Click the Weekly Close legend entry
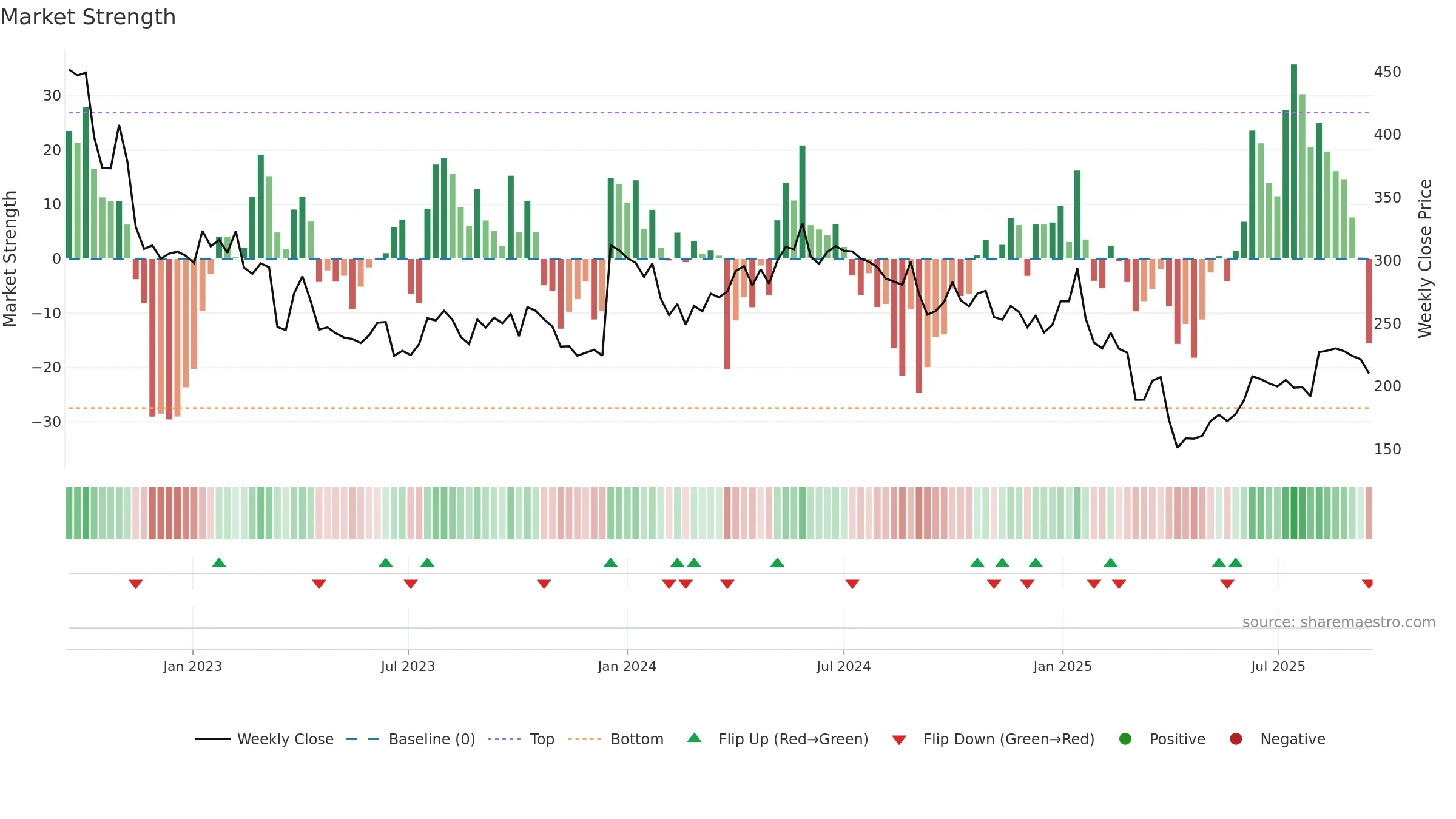The image size is (1456, 819). [x=264, y=739]
